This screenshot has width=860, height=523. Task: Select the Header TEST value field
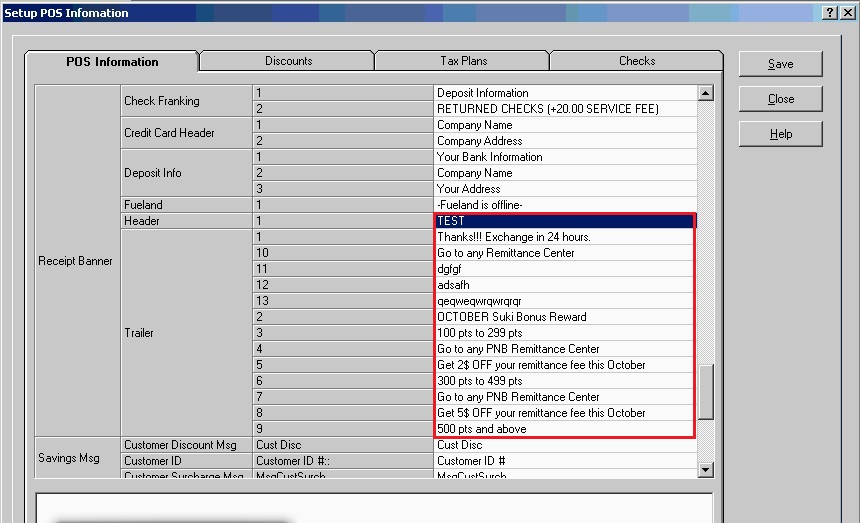[x=564, y=221]
